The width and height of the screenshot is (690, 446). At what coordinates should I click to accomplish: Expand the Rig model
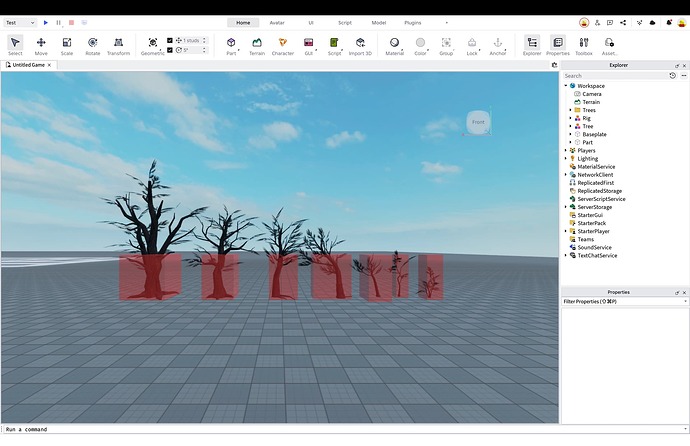coord(571,118)
